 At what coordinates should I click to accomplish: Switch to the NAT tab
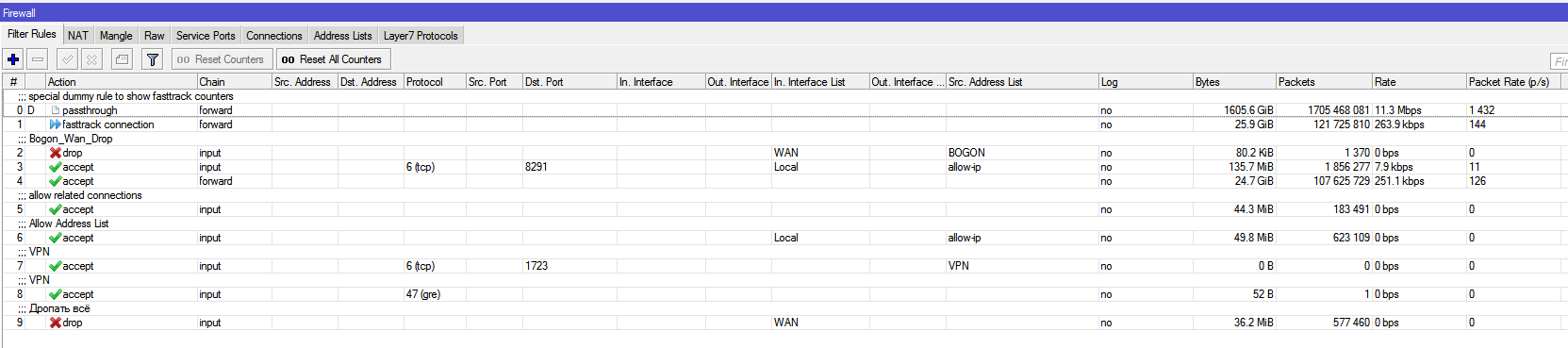(x=78, y=36)
